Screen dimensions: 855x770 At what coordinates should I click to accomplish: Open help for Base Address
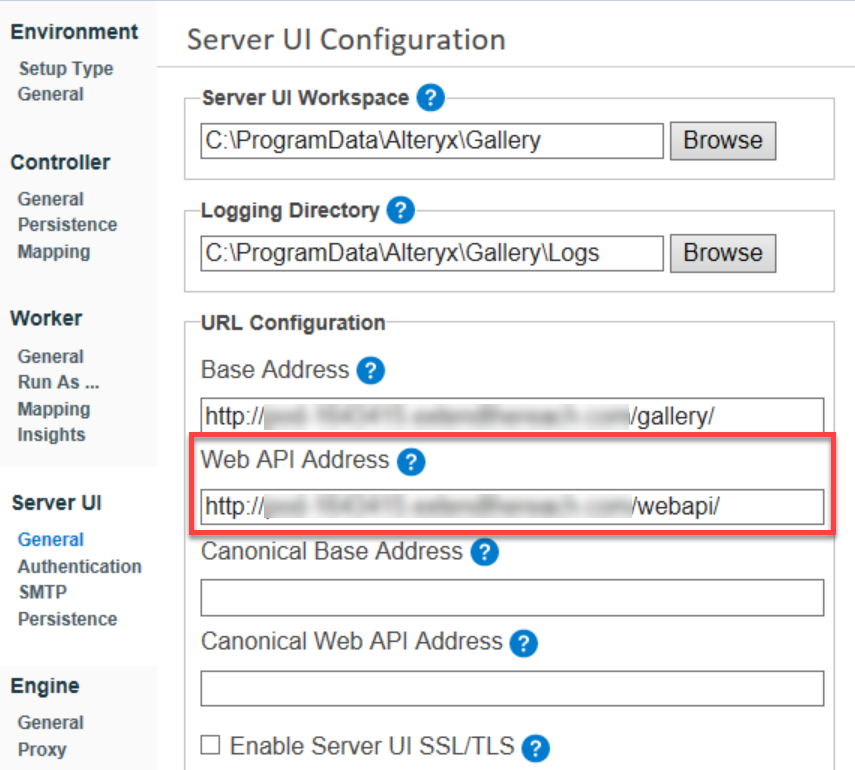370,370
